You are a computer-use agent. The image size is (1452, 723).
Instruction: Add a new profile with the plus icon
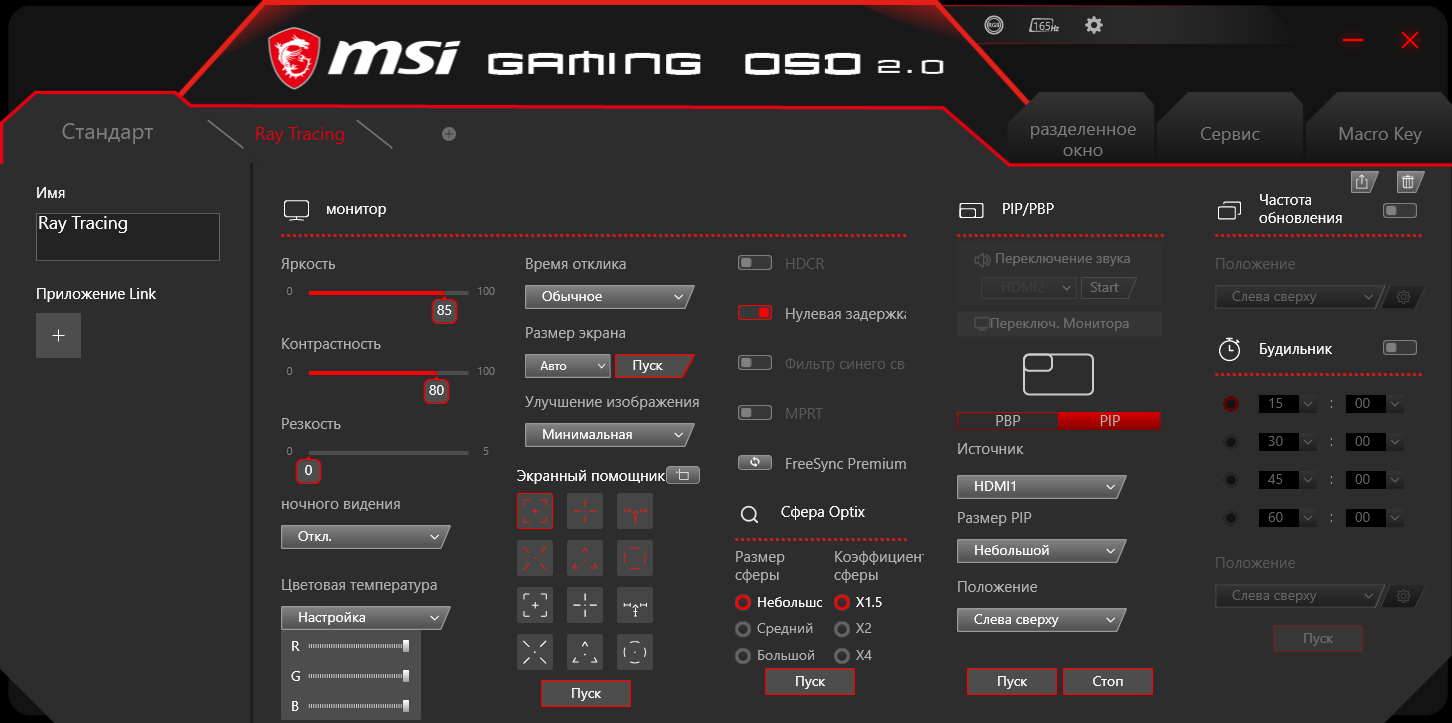pos(449,134)
